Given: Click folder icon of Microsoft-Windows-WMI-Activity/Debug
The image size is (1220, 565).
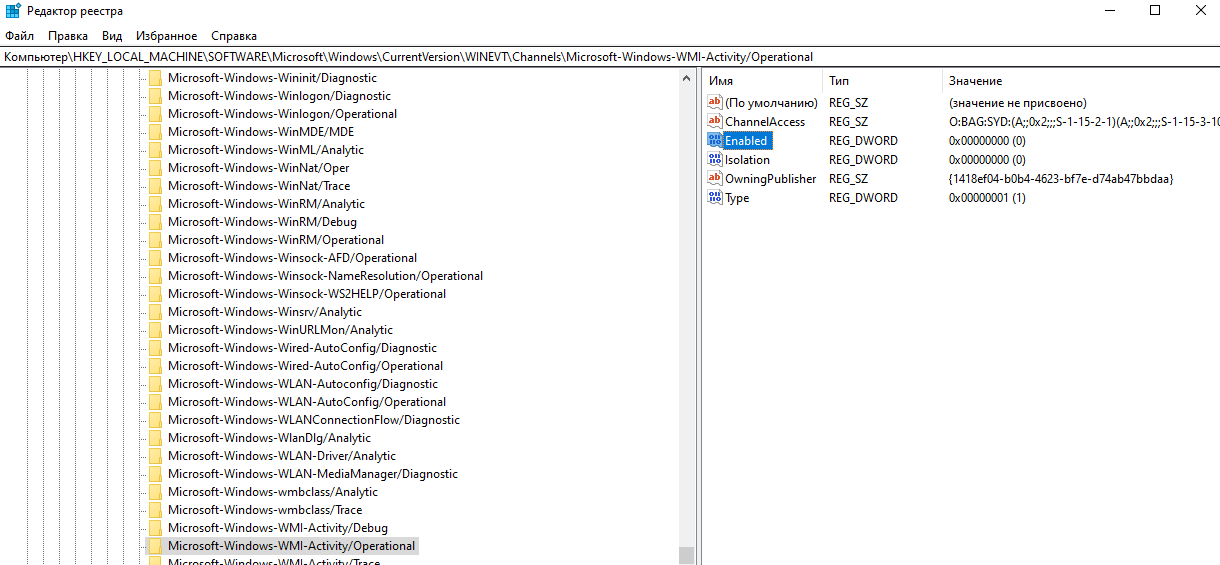Looking at the screenshot, I should [155, 528].
